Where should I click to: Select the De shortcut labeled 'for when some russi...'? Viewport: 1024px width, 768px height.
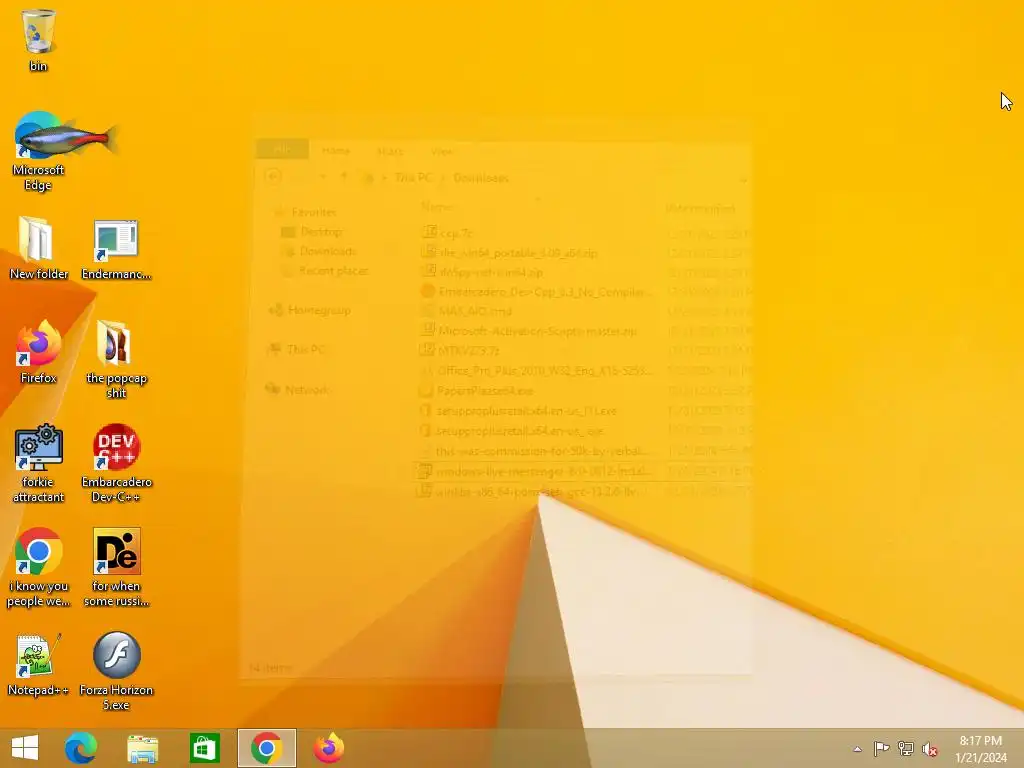coord(116,566)
